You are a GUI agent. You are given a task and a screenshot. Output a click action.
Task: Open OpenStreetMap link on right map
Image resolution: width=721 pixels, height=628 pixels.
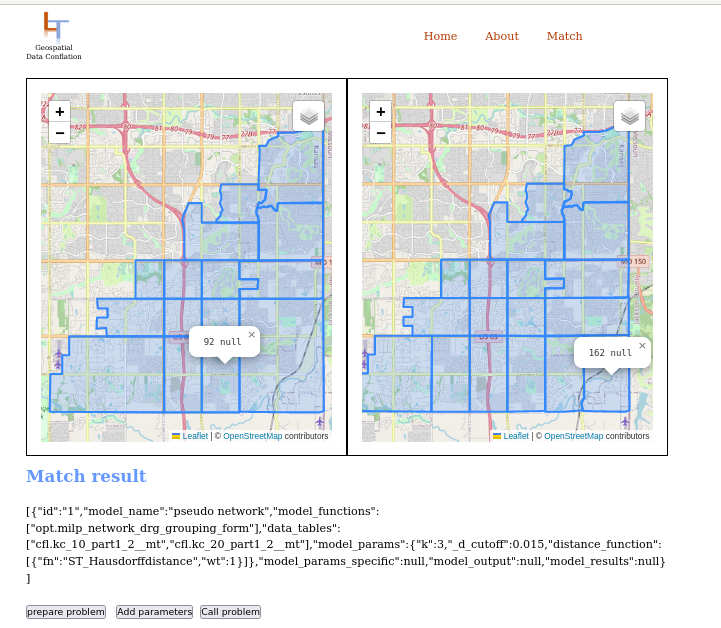pyautogui.click(x=573, y=436)
